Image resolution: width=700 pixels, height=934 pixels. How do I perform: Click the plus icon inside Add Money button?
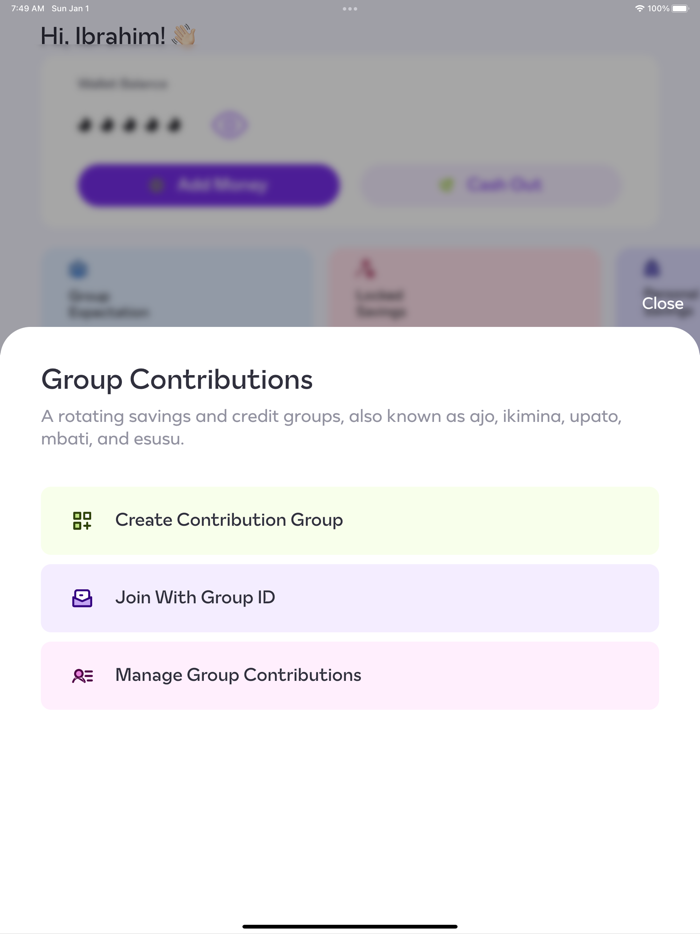(x=157, y=185)
